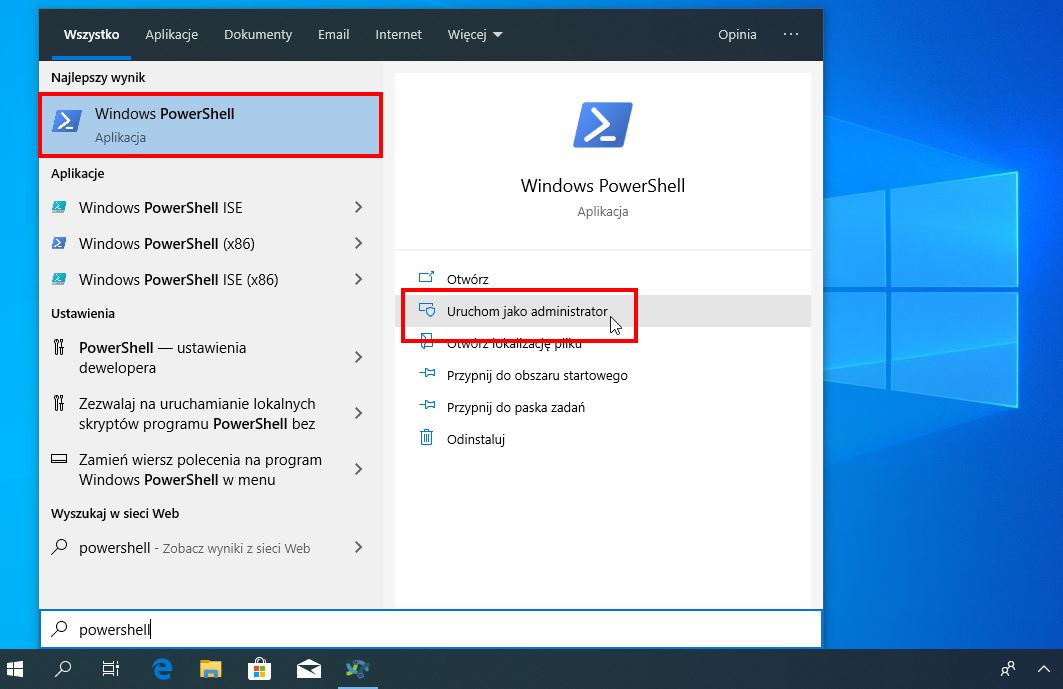
Task: Switch to the Internet tab
Action: [399, 35]
